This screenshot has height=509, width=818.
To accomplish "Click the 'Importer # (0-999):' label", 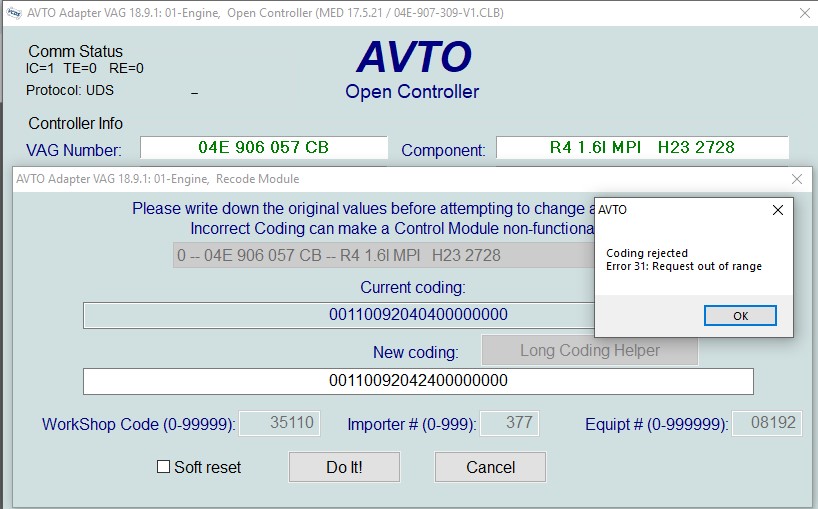I will point(412,424).
